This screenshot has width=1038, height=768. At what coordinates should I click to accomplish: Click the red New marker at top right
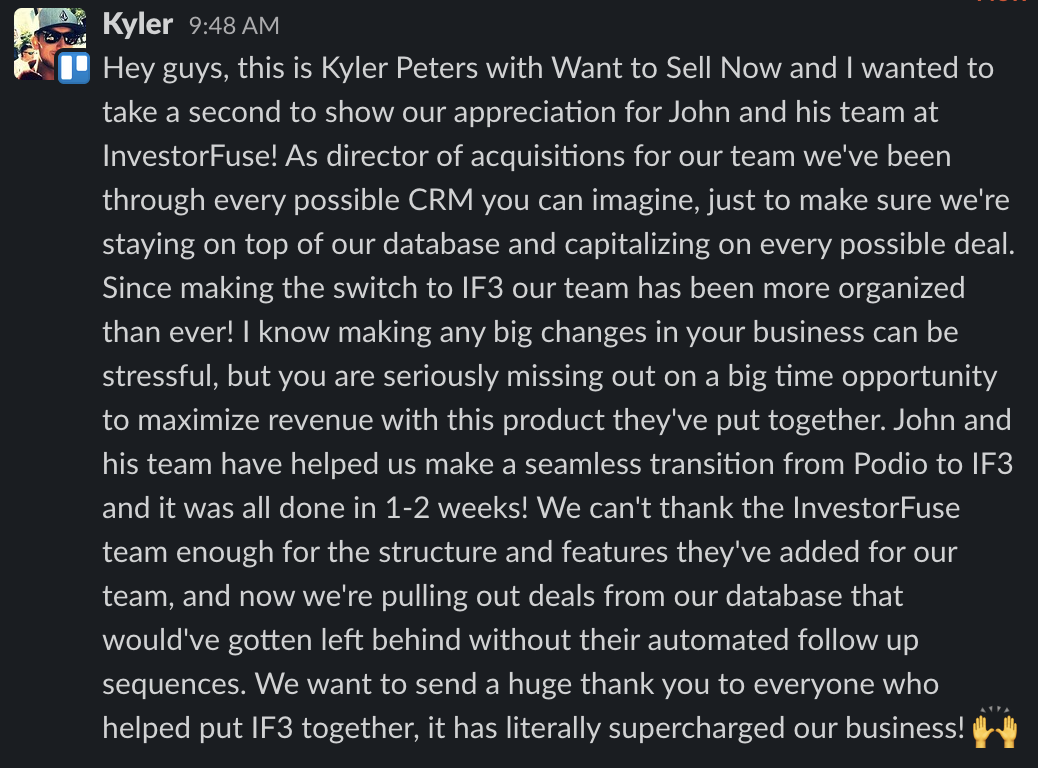tap(1000, 2)
